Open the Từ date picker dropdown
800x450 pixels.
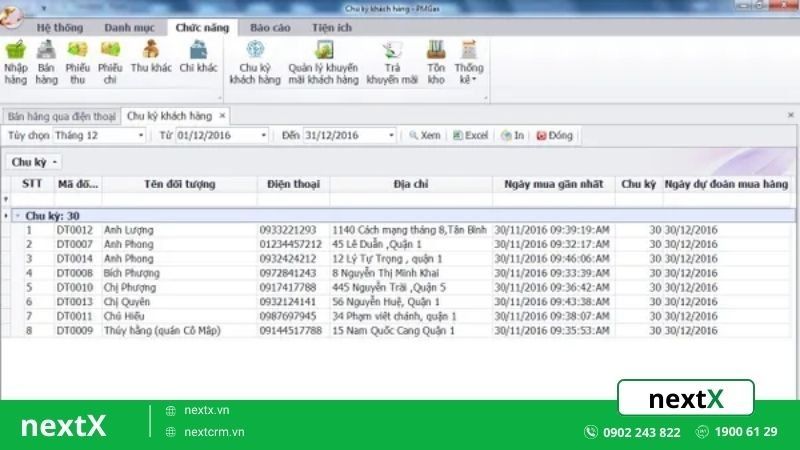(264, 135)
